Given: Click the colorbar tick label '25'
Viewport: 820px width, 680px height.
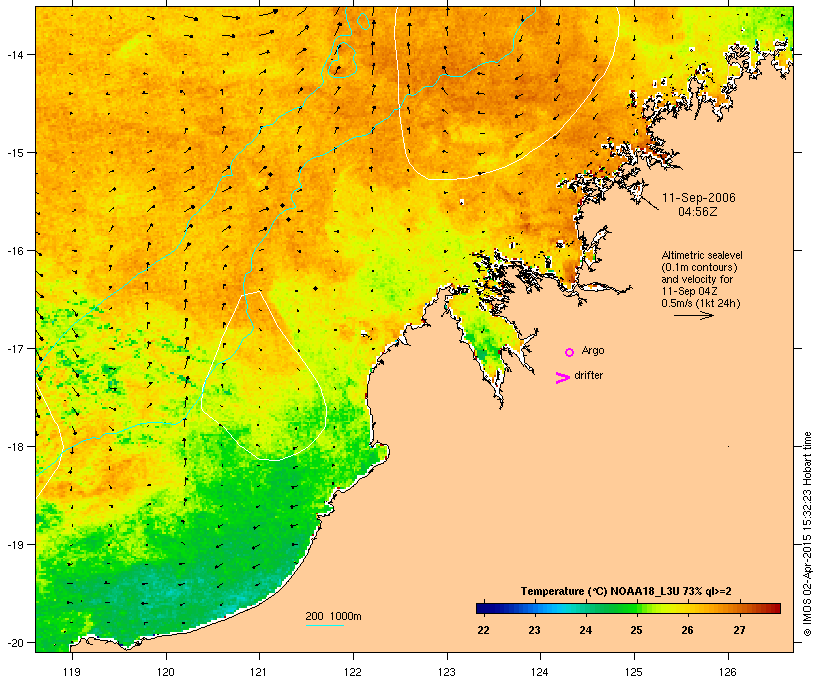Looking at the screenshot, I should (636, 630).
